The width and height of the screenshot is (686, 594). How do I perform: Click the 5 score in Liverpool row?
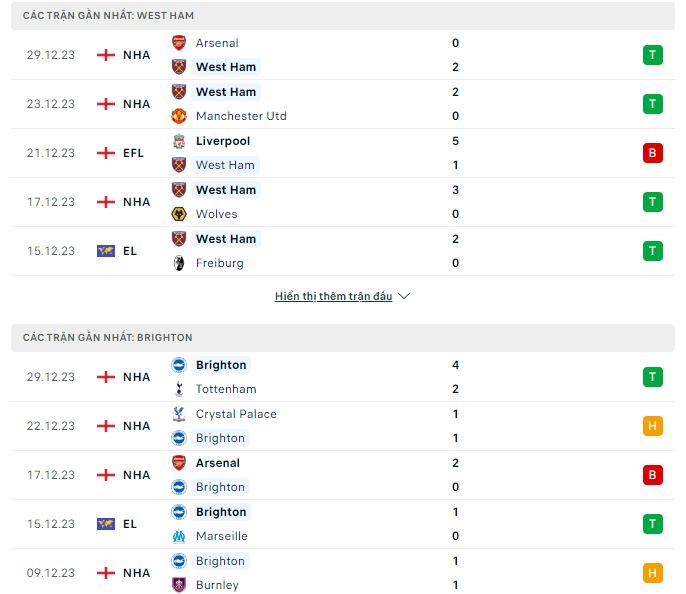point(455,141)
